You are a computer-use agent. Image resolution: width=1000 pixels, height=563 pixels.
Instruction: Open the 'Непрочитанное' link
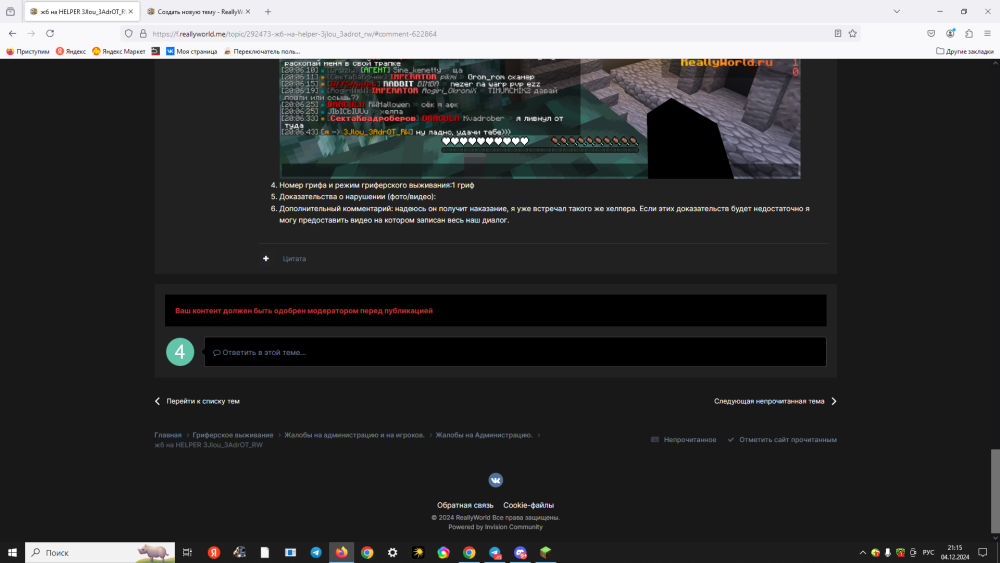click(684, 440)
